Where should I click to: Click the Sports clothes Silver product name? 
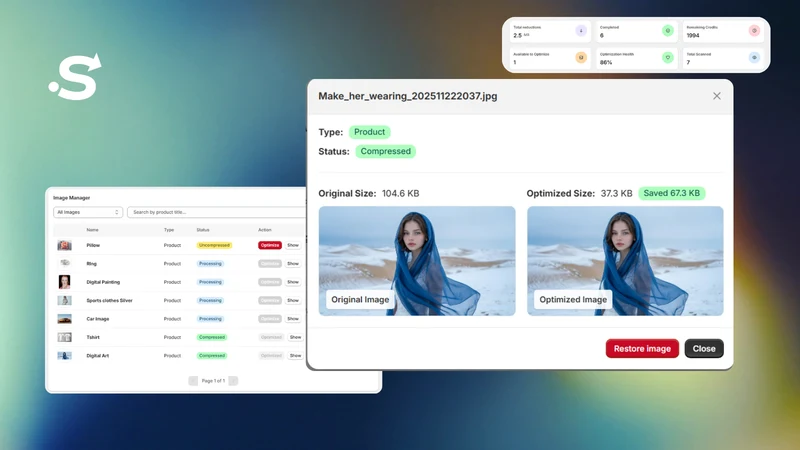109,300
